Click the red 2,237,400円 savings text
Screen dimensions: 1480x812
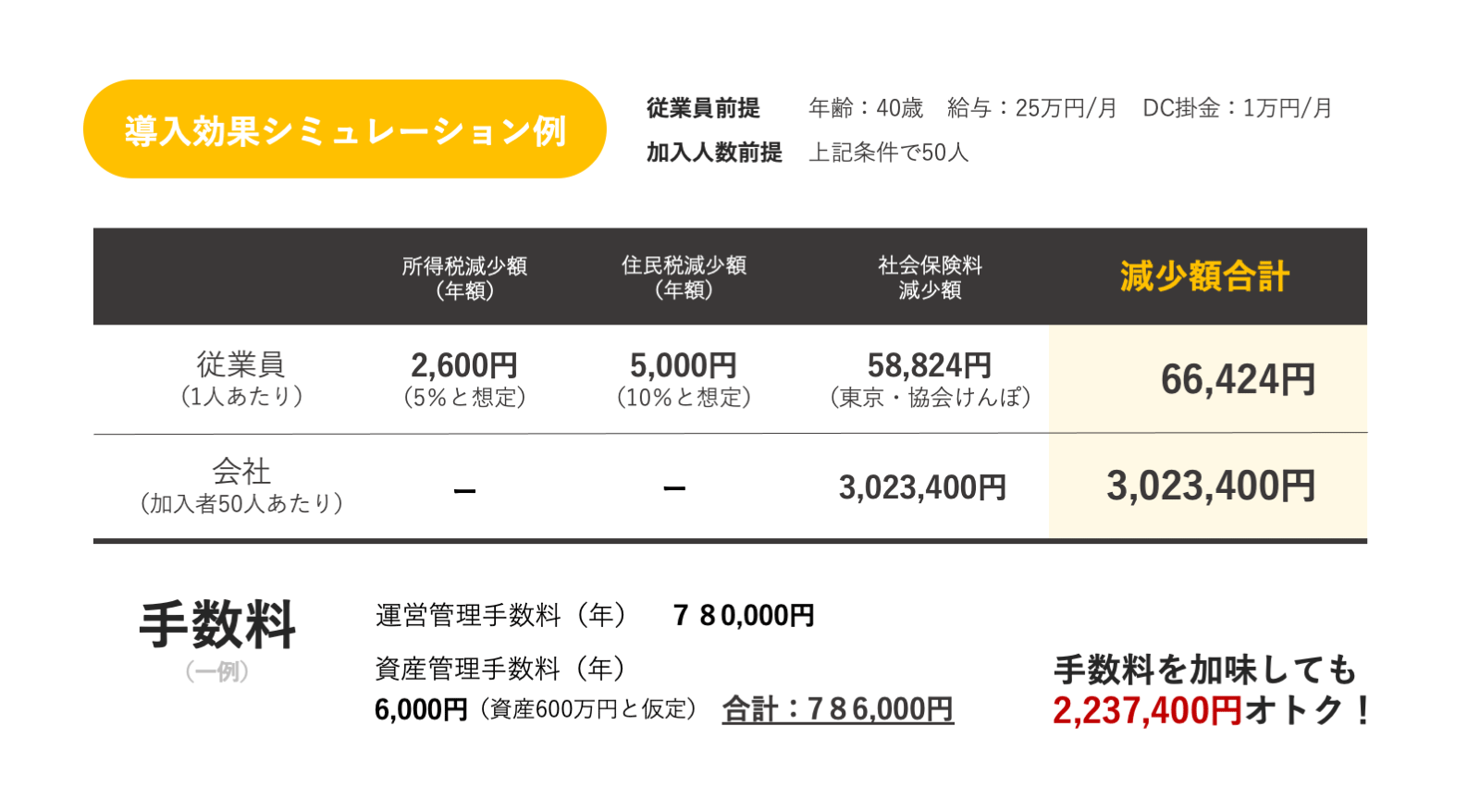(1147, 710)
